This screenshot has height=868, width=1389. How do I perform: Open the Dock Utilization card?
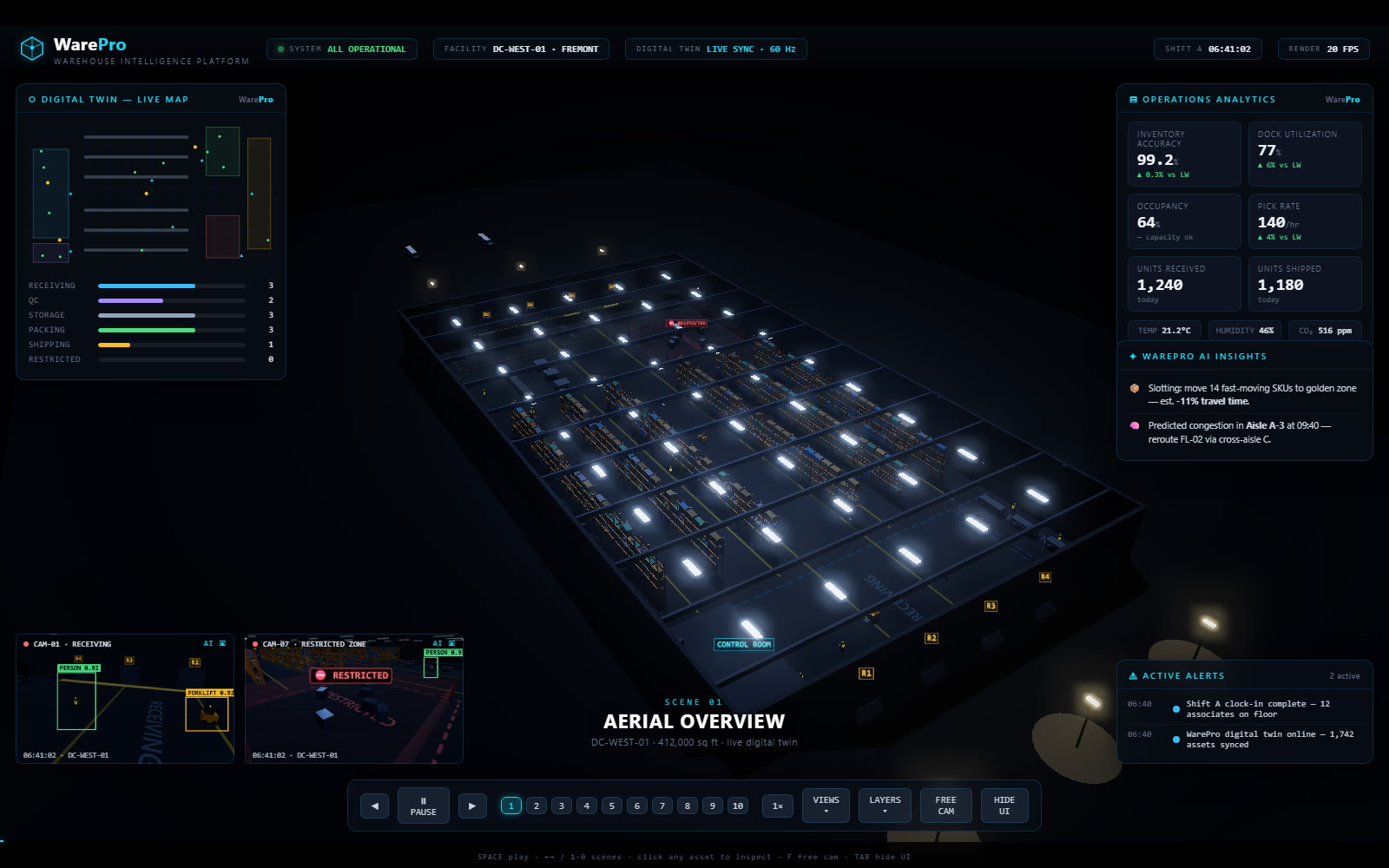click(x=1305, y=154)
